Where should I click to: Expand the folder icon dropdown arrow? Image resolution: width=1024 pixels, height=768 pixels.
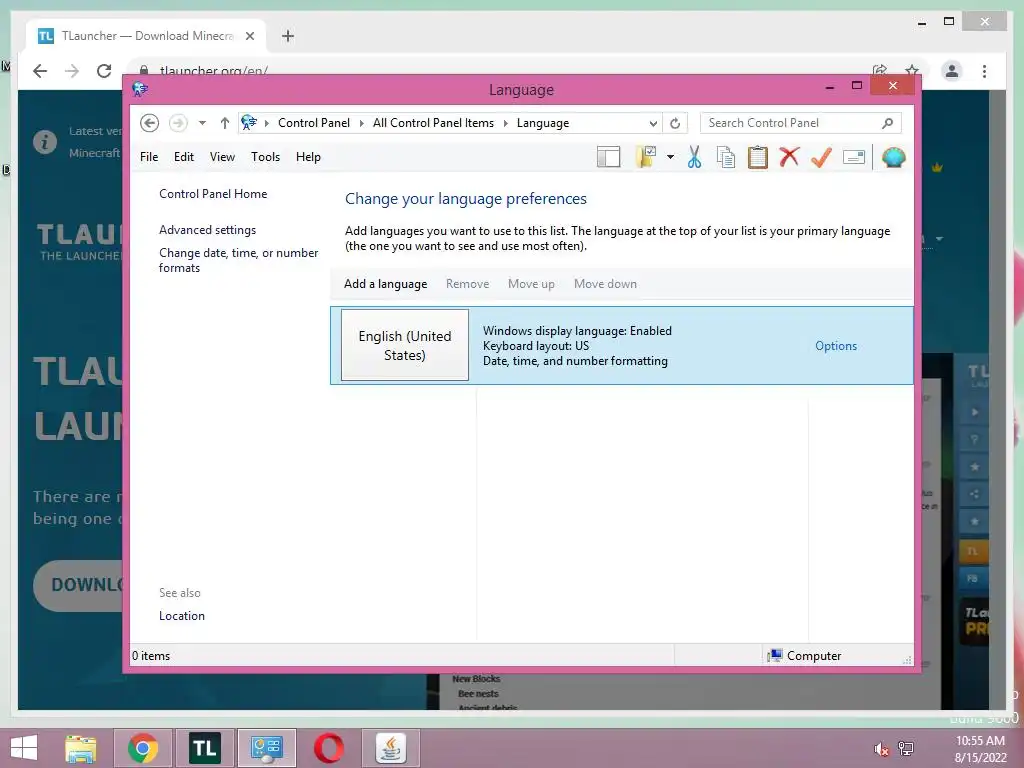pos(670,157)
